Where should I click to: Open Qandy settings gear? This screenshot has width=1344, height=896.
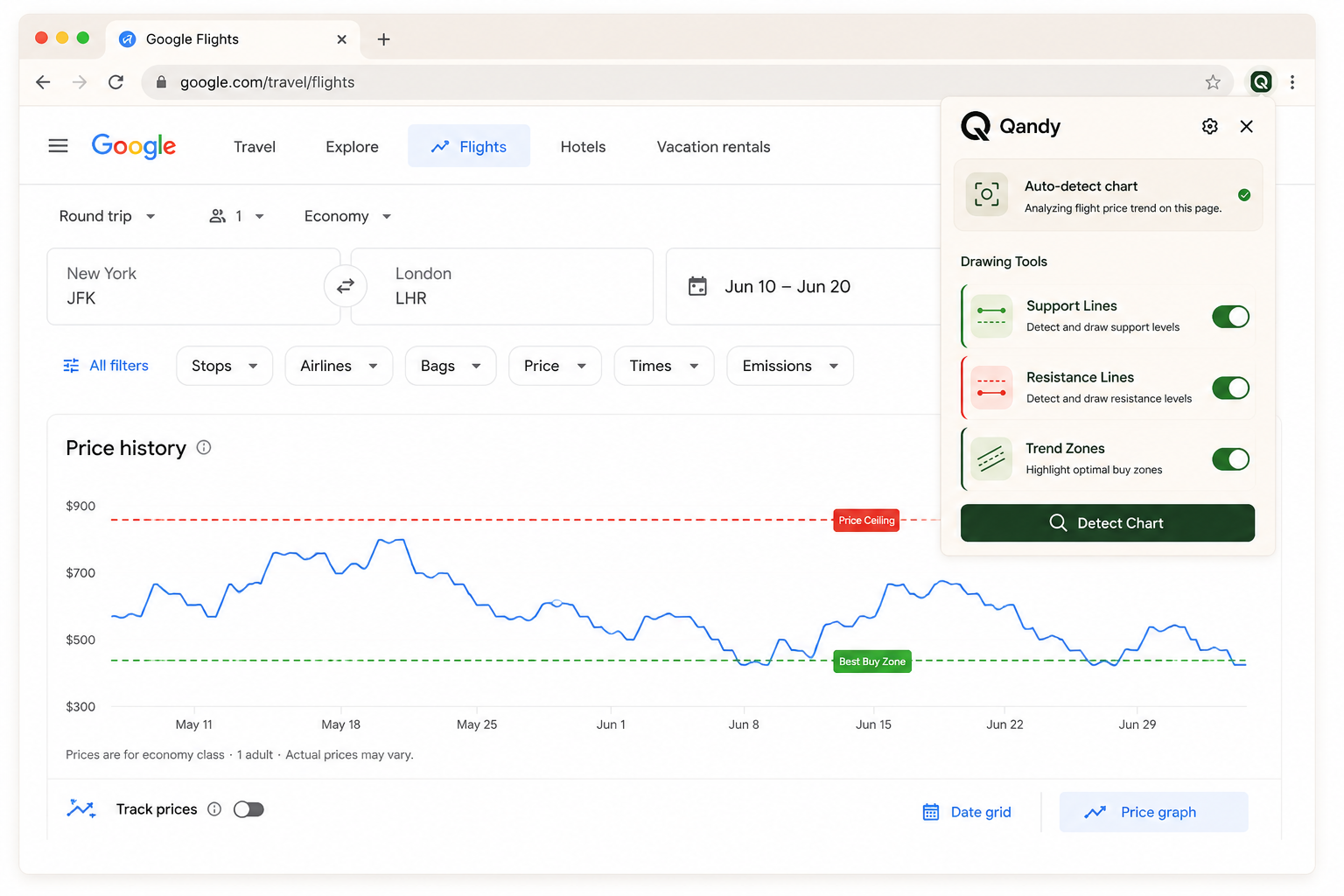click(1210, 127)
